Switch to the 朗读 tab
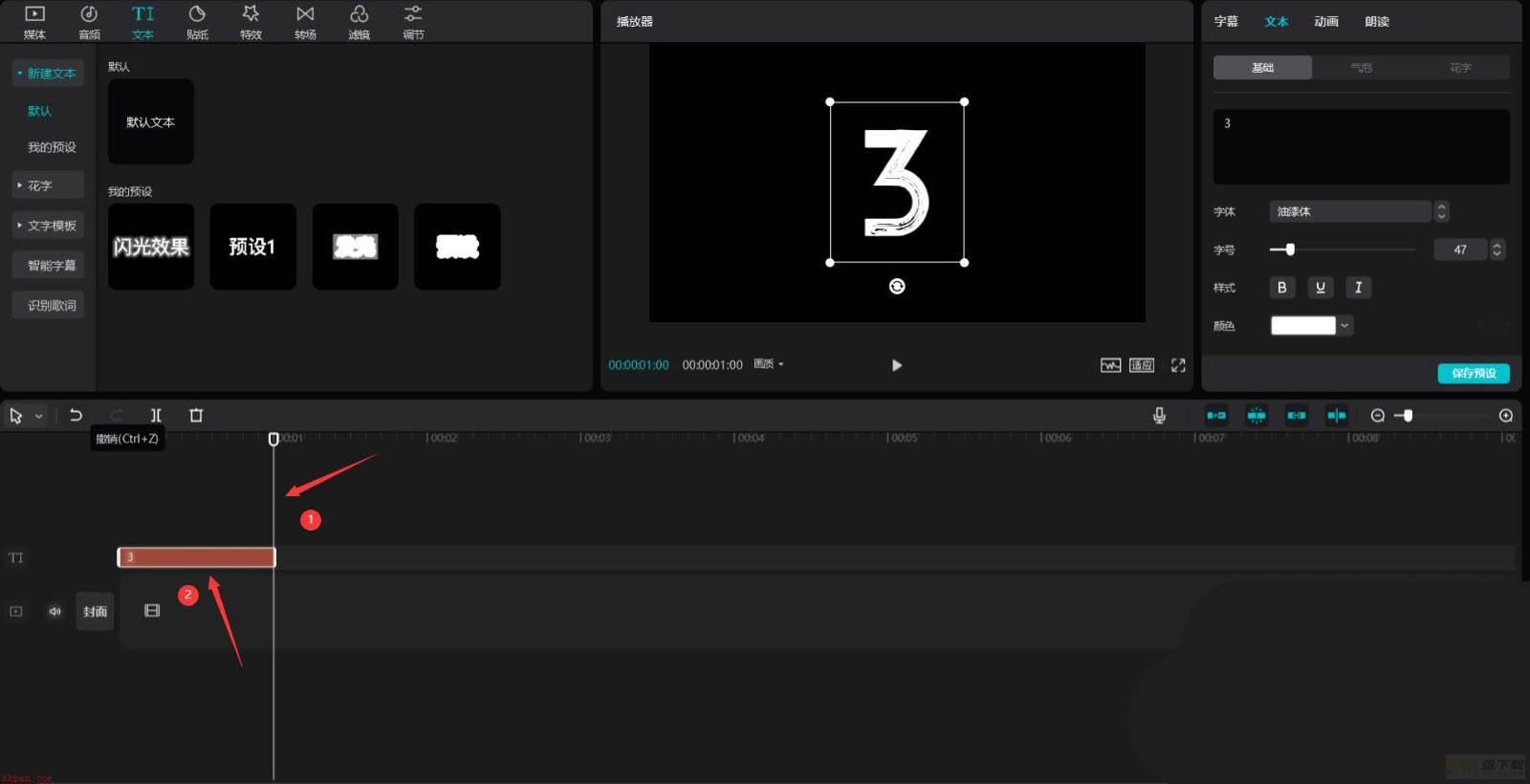 1377,21
